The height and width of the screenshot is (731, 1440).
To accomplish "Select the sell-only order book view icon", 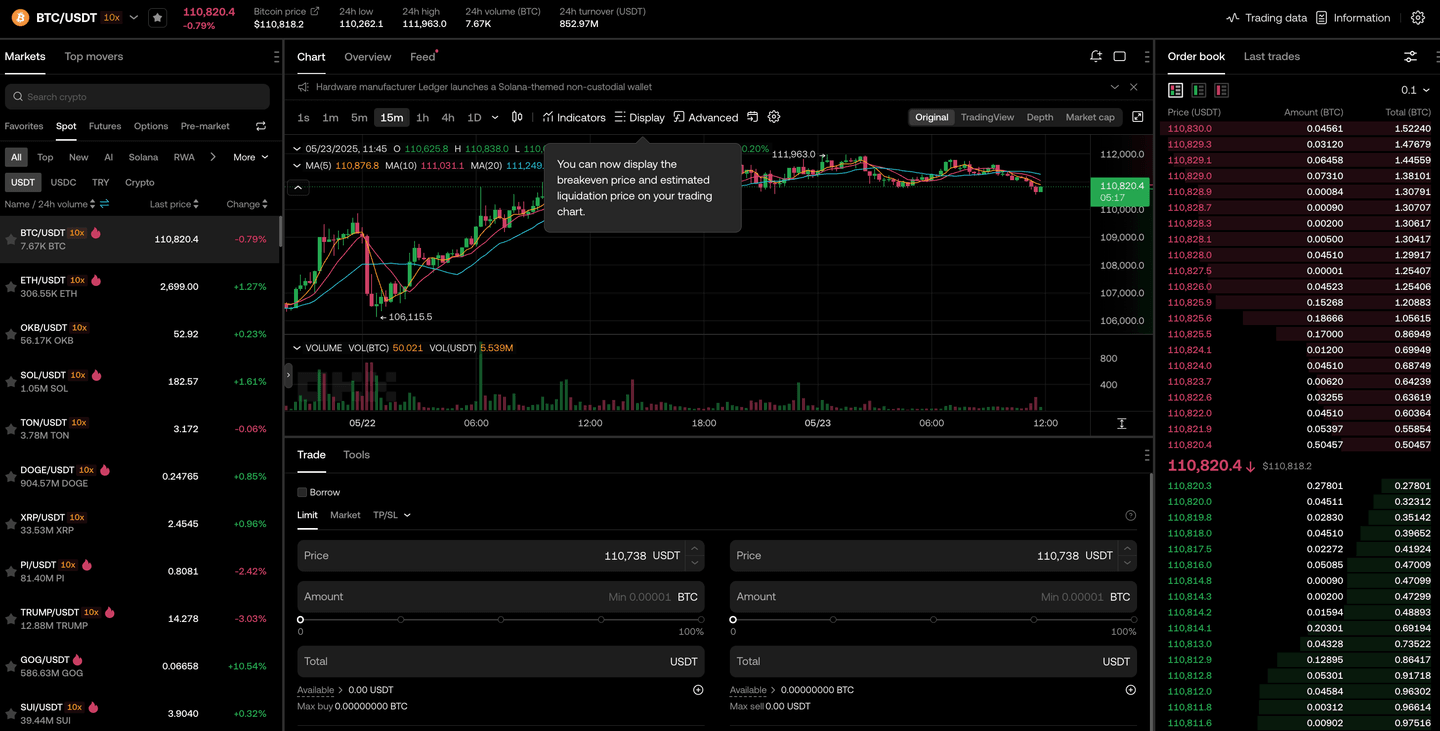I will pyautogui.click(x=1222, y=90).
